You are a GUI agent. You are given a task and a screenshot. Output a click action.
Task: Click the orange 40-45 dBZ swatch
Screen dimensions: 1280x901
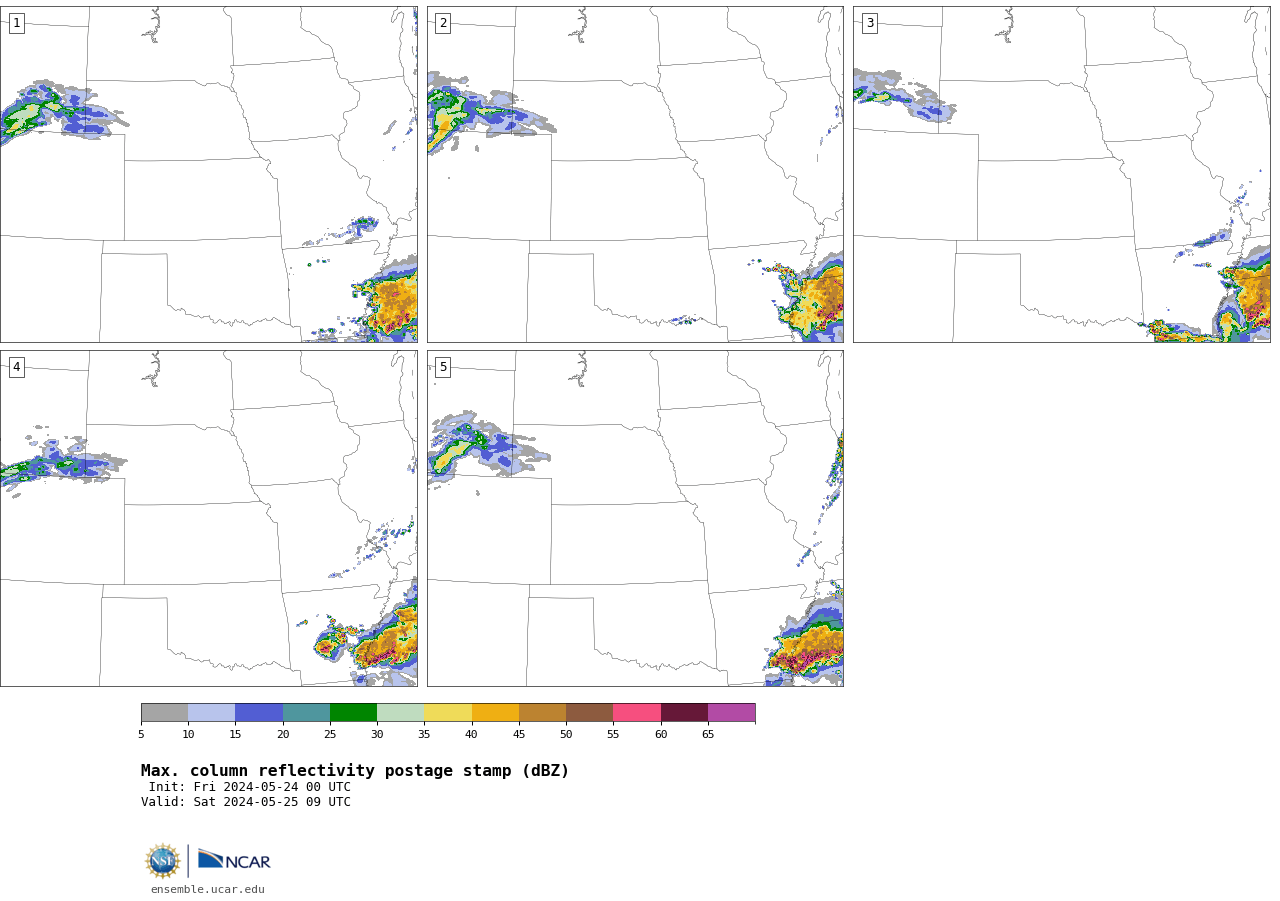(x=495, y=712)
